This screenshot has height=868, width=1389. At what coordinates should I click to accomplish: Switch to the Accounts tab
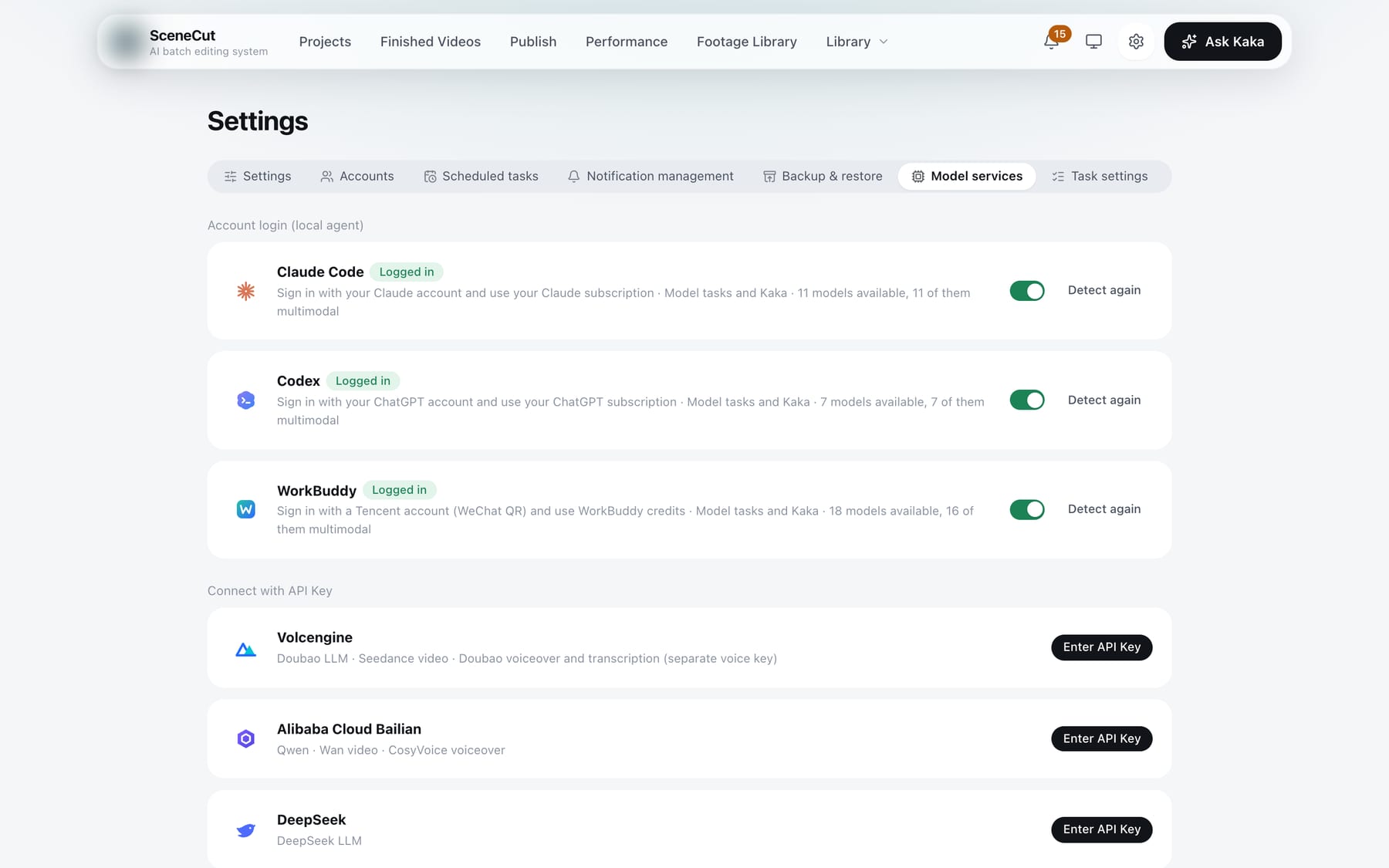(357, 177)
